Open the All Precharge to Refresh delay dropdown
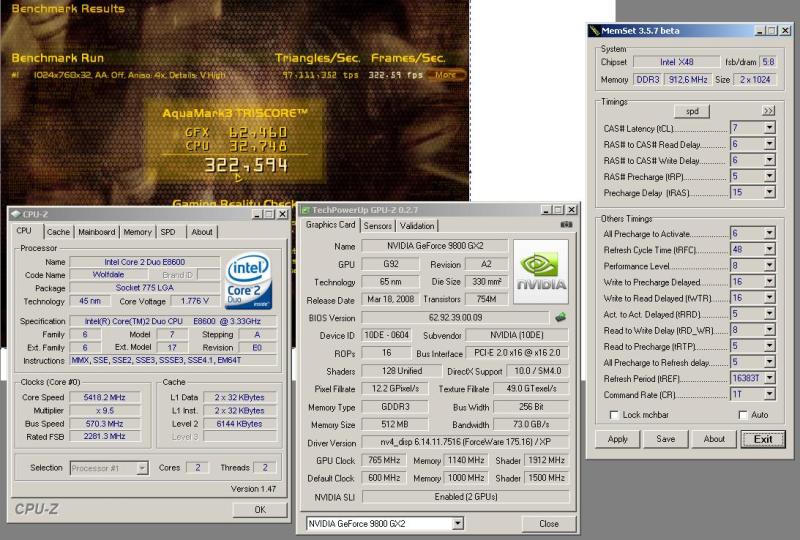800x540 pixels. [x=769, y=362]
